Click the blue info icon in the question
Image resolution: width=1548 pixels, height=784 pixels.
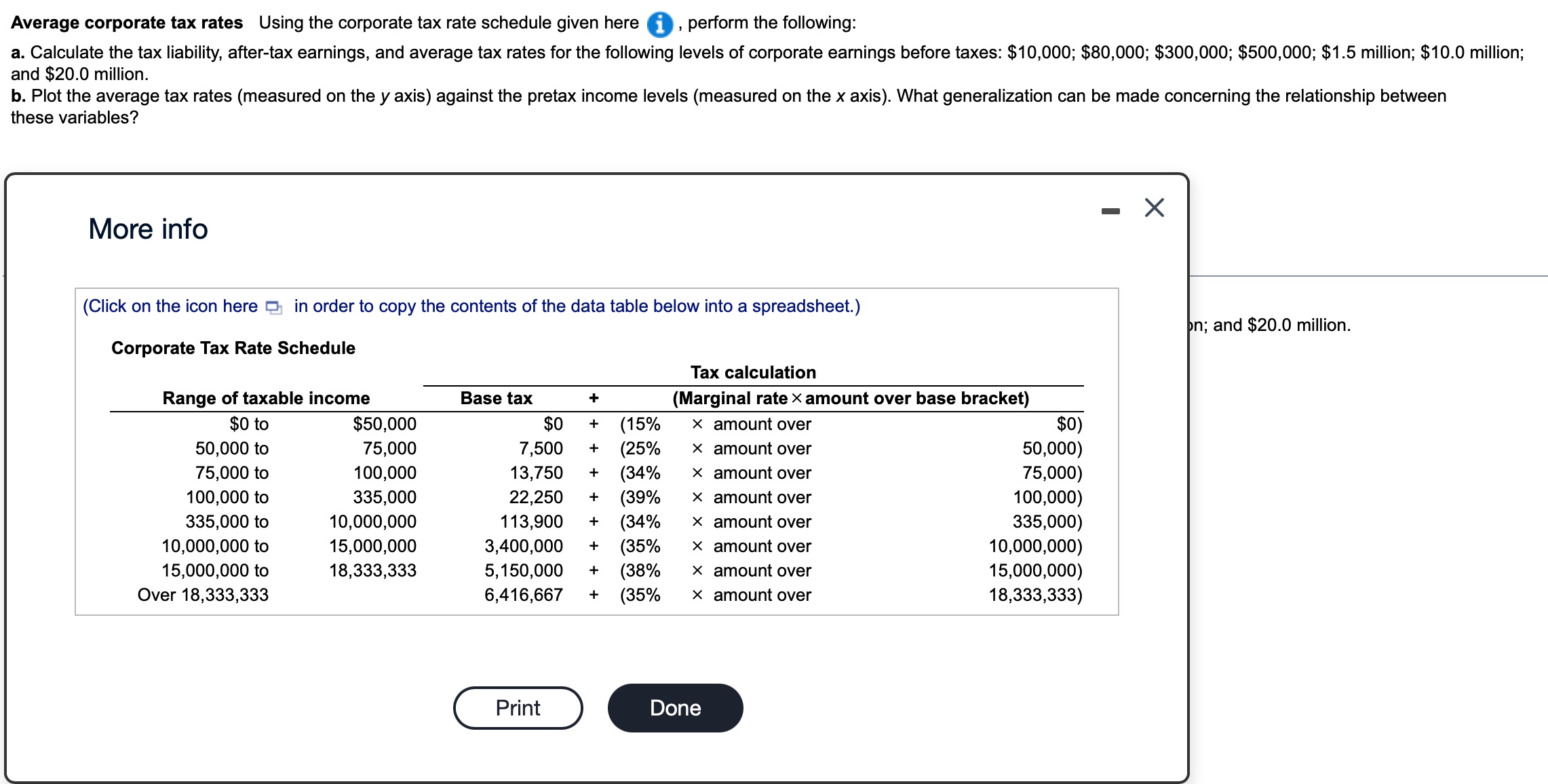pyautogui.click(x=659, y=24)
